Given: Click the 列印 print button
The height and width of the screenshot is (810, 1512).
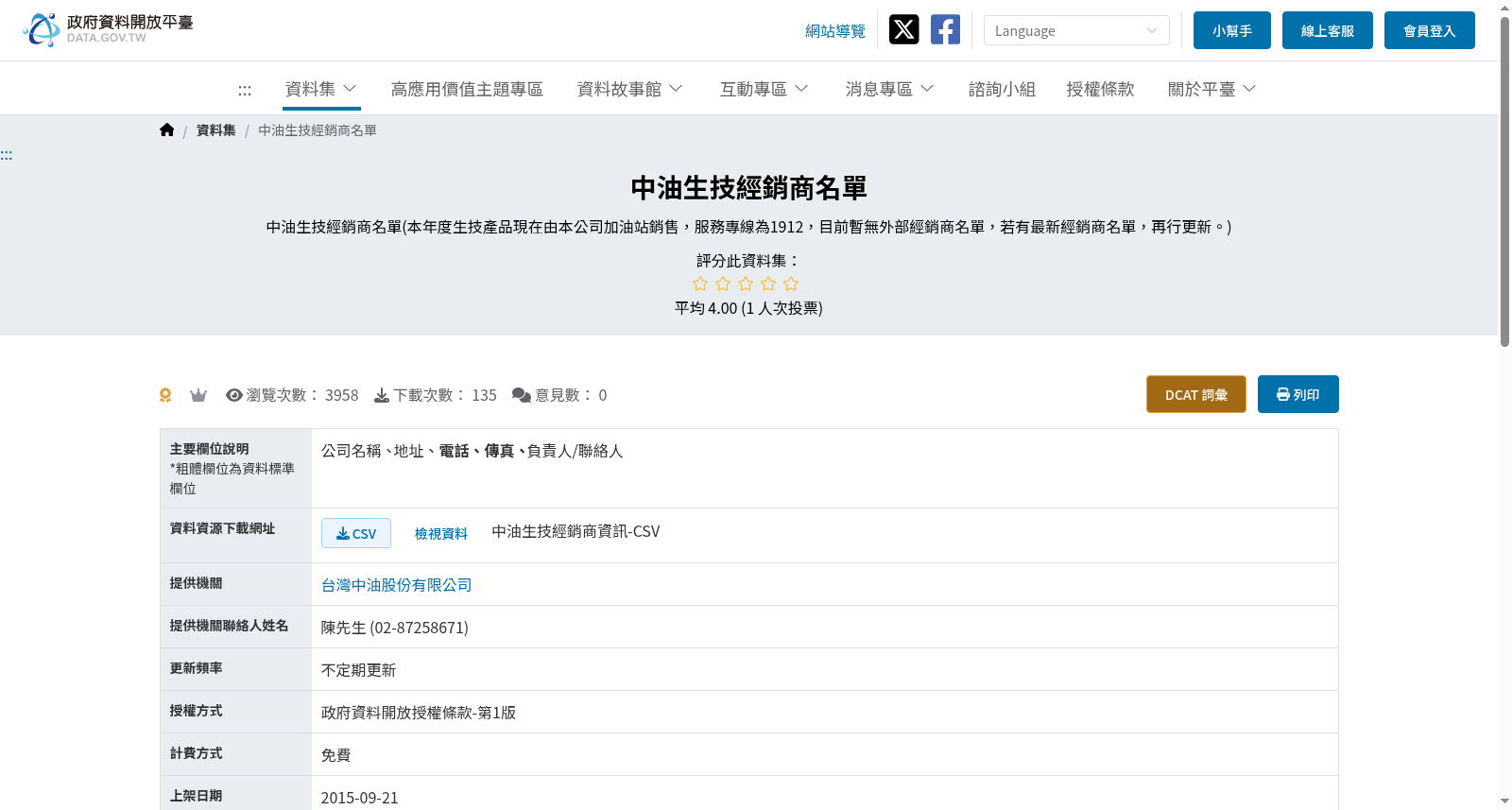Looking at the screenshot, I should coord(1298,394).
